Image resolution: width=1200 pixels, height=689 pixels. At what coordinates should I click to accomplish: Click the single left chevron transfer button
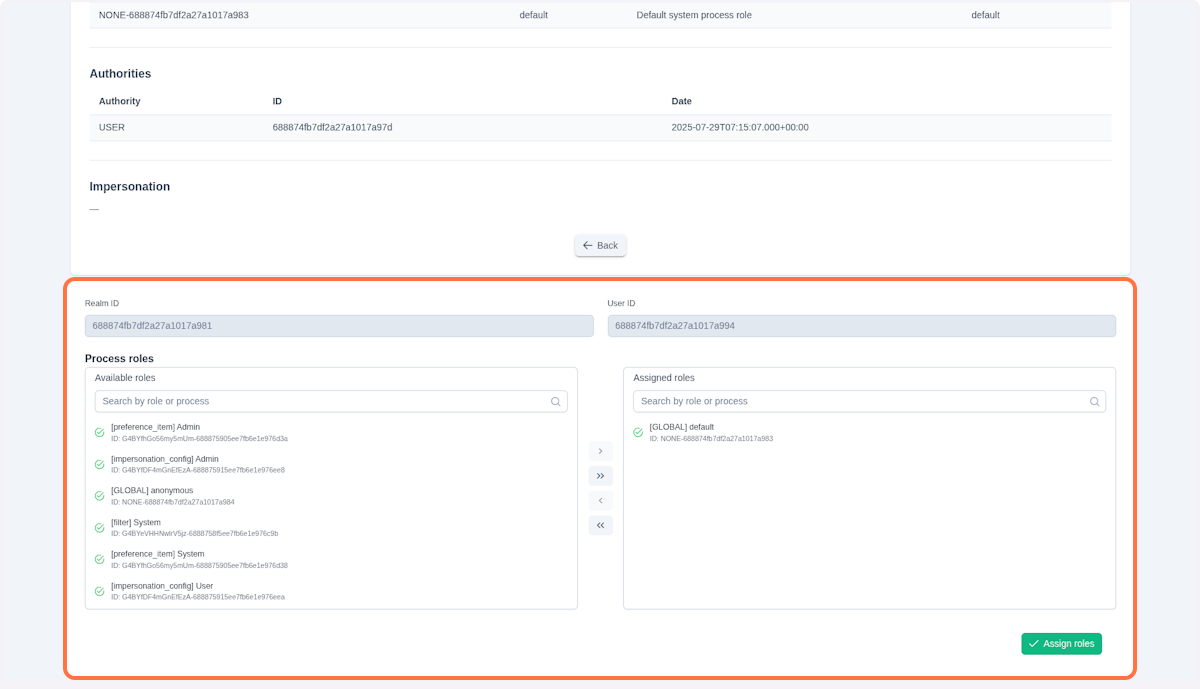pyautogui.click(x=600, y=500)
